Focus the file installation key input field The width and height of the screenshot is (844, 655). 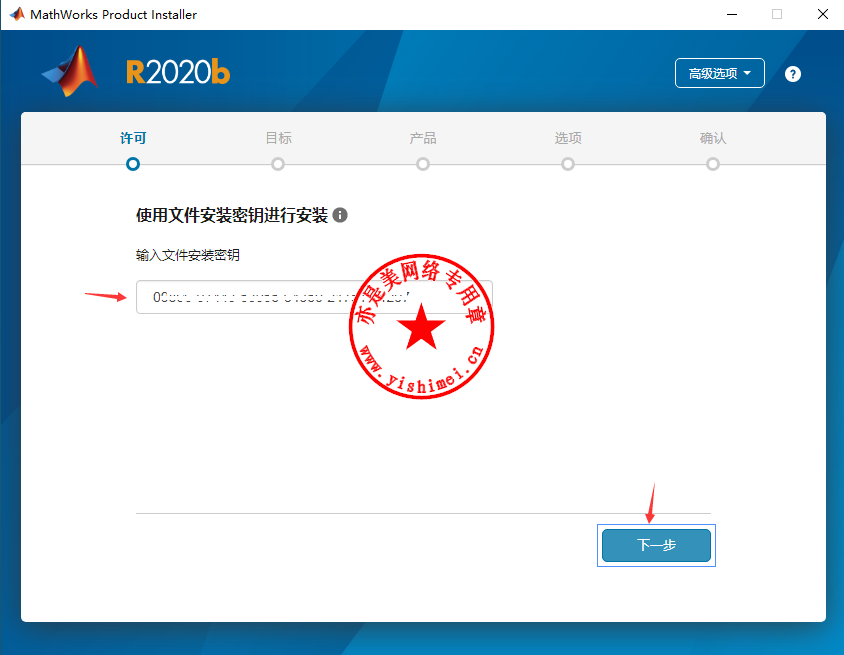coord(314,297)
